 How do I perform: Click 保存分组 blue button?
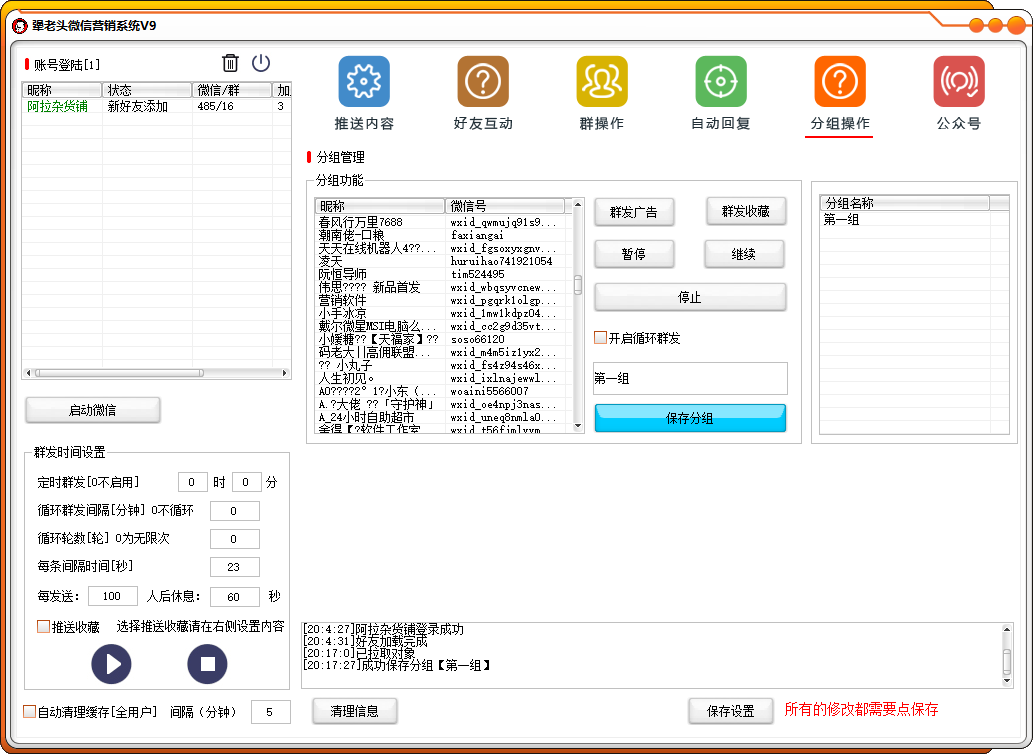[690, 418]
